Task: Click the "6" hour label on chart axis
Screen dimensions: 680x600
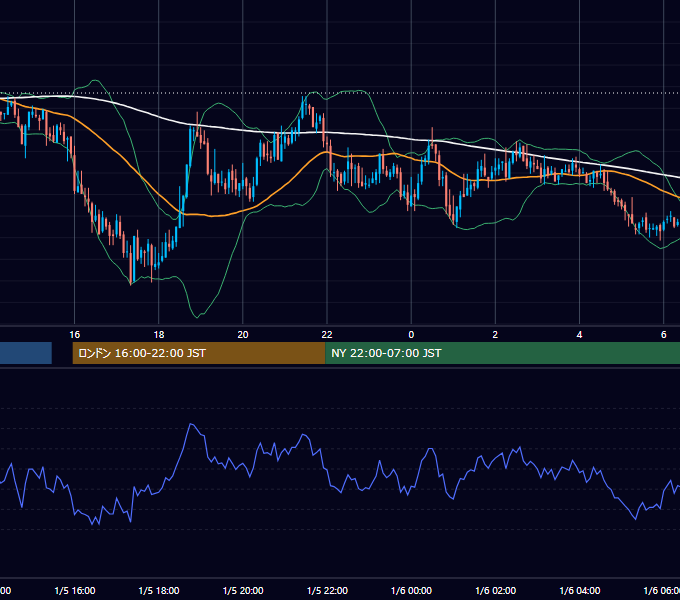Action: coord(664,335)
